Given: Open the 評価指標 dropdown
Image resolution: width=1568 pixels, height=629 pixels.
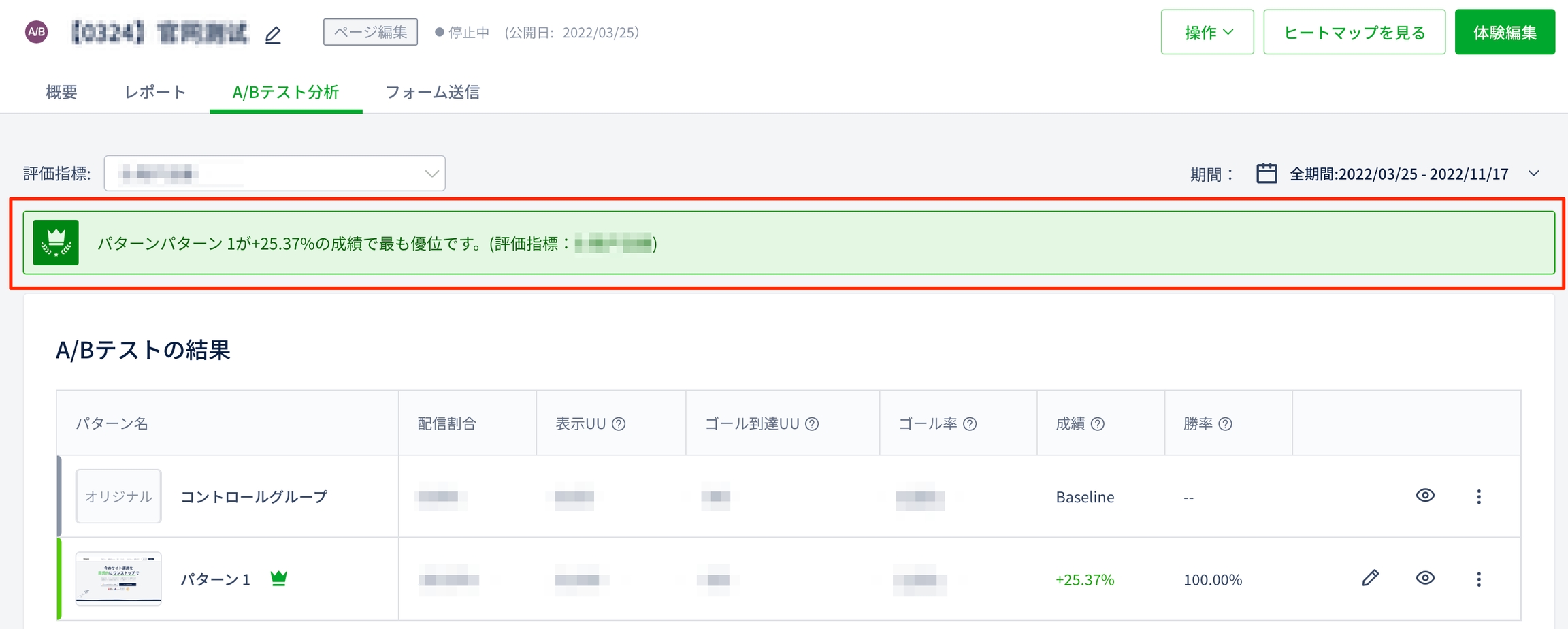Looking at the screenshot, I should coord(275,174).
